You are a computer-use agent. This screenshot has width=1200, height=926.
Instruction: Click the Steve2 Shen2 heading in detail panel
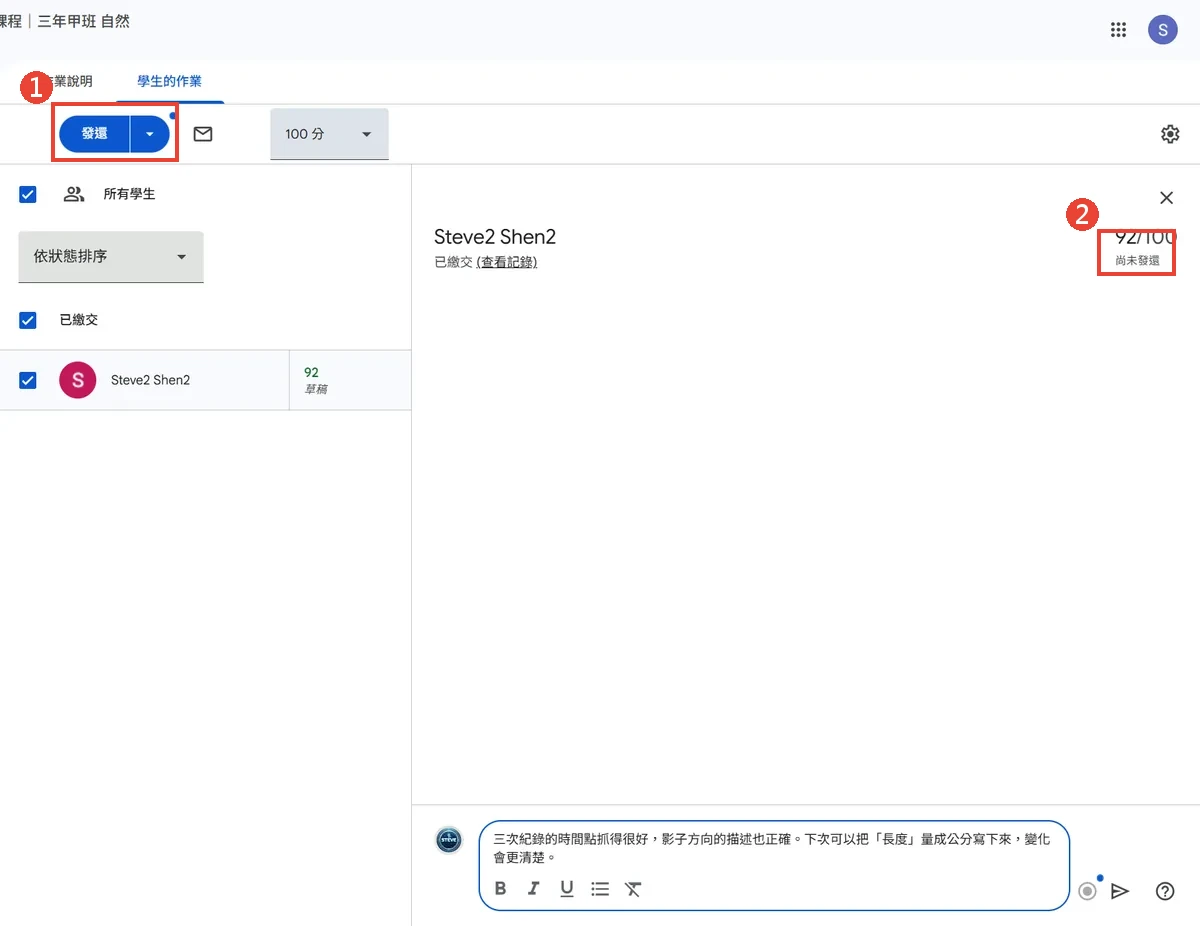(495, 237)
